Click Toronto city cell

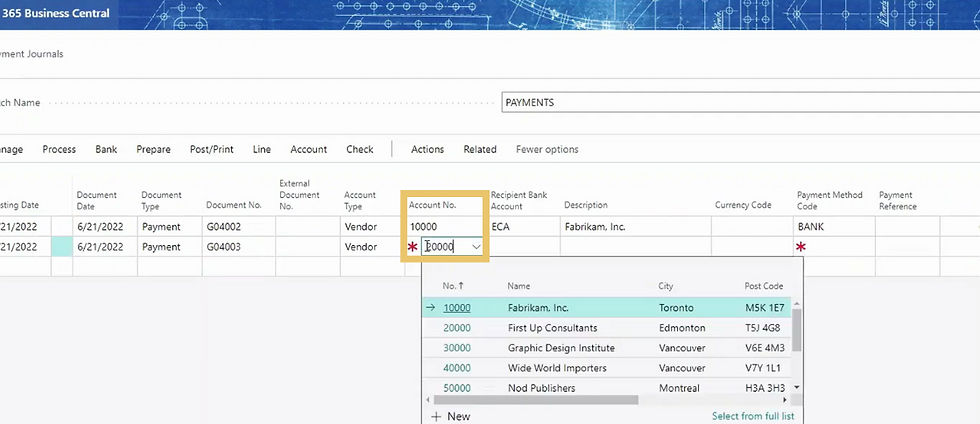676,308
